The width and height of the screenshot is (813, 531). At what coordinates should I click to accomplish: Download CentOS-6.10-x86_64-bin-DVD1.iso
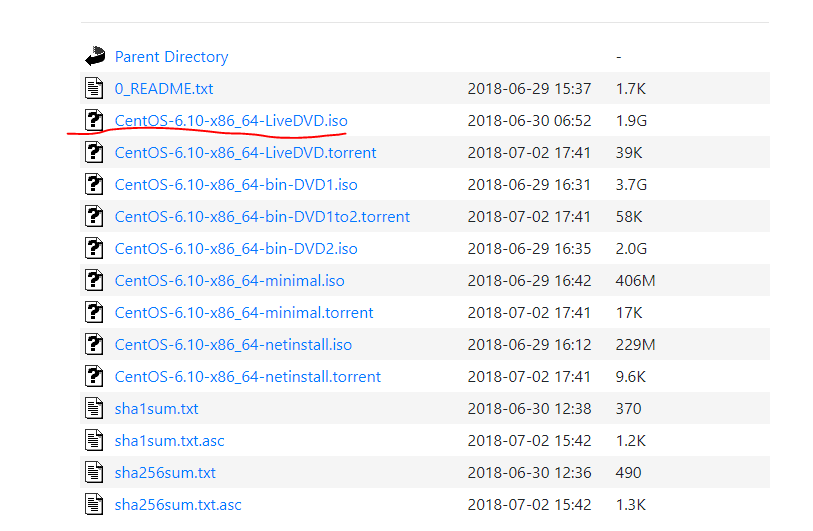(x=236, y=185)
